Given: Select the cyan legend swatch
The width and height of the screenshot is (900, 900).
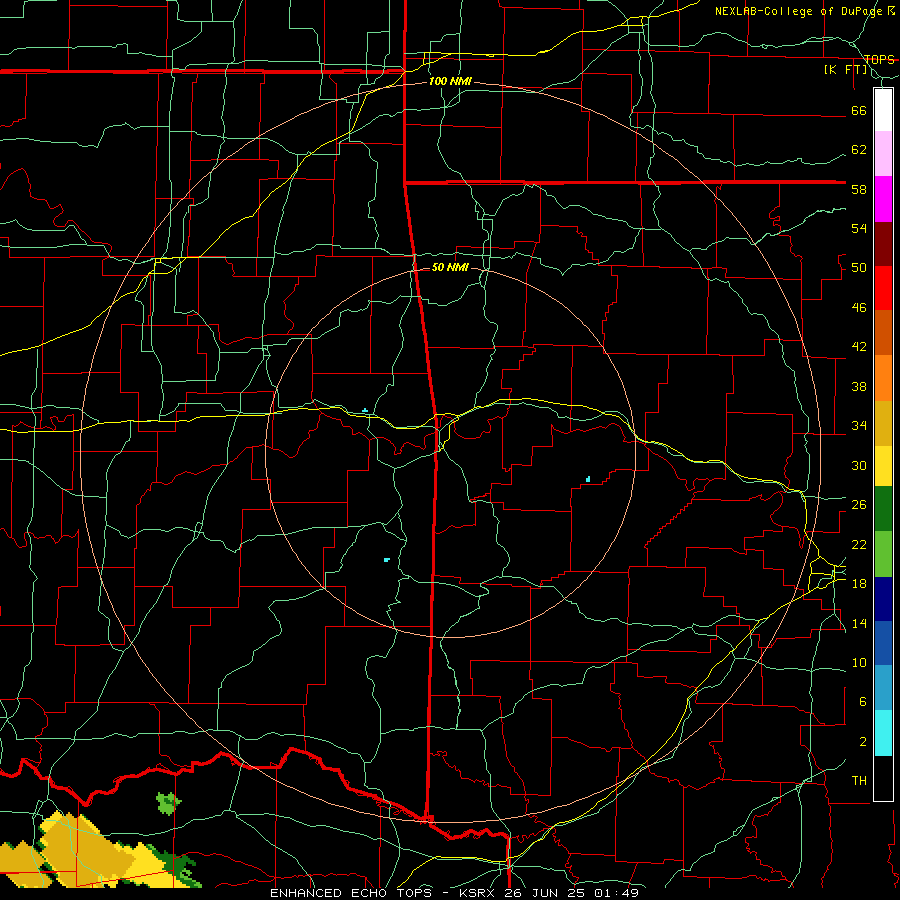Looking at the screenshot, I should (x=883, y=733).
